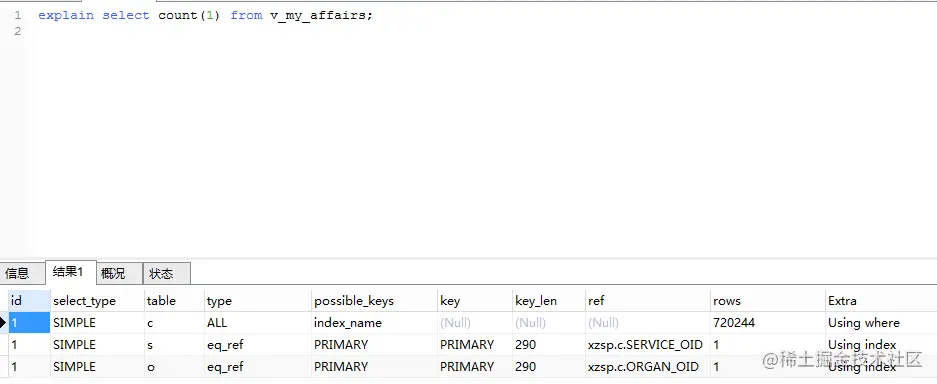The height and width of the screenshot is (384, 937).
Task: Click the possible_keys column header
Action: (374, 301)
